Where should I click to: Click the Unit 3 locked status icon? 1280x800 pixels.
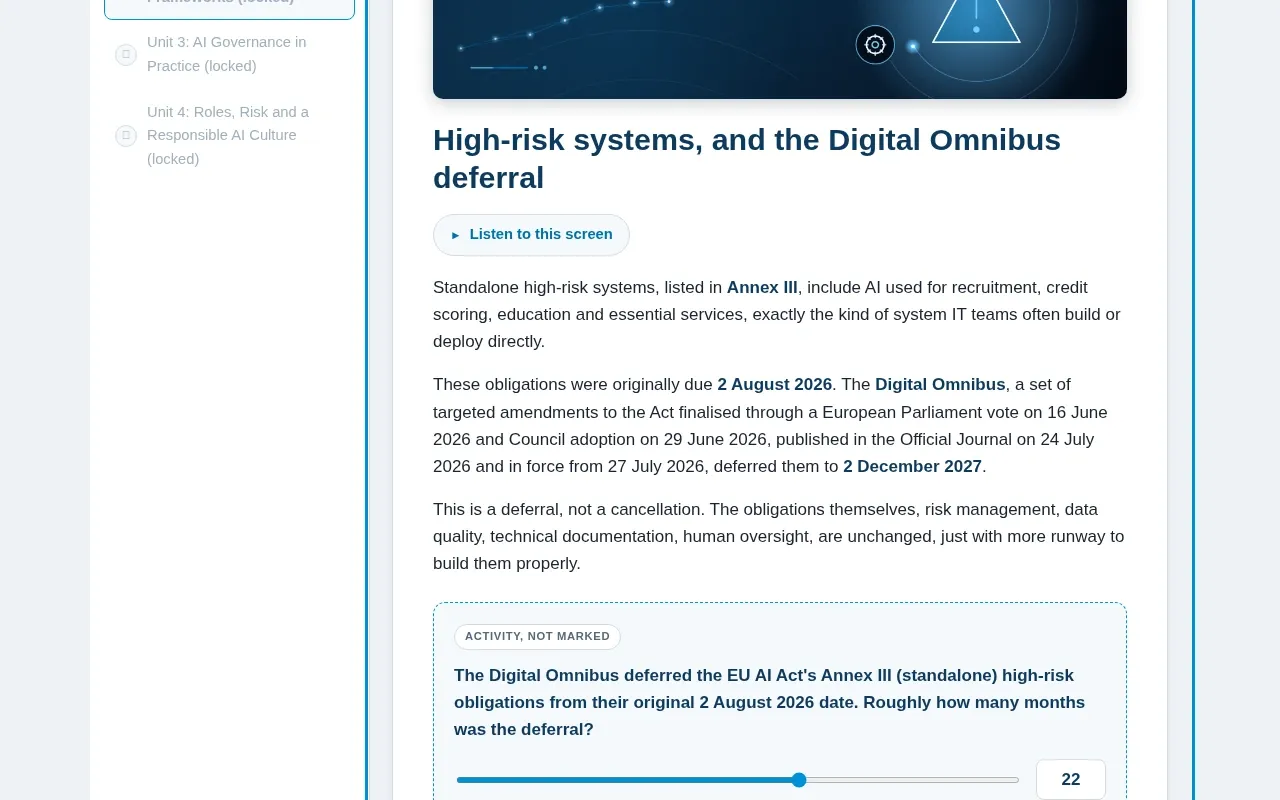126,55
